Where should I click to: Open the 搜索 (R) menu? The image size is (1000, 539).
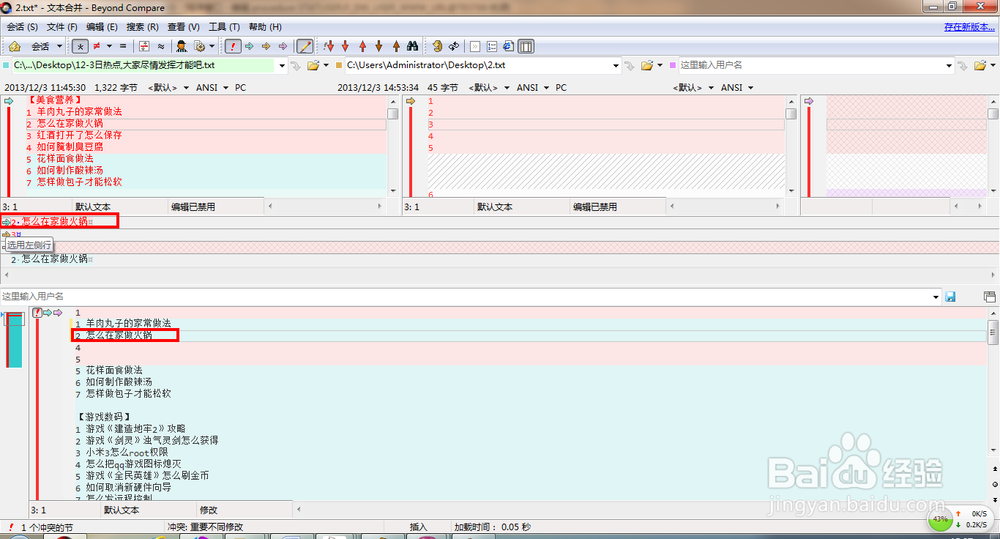(x=142, y=27)
